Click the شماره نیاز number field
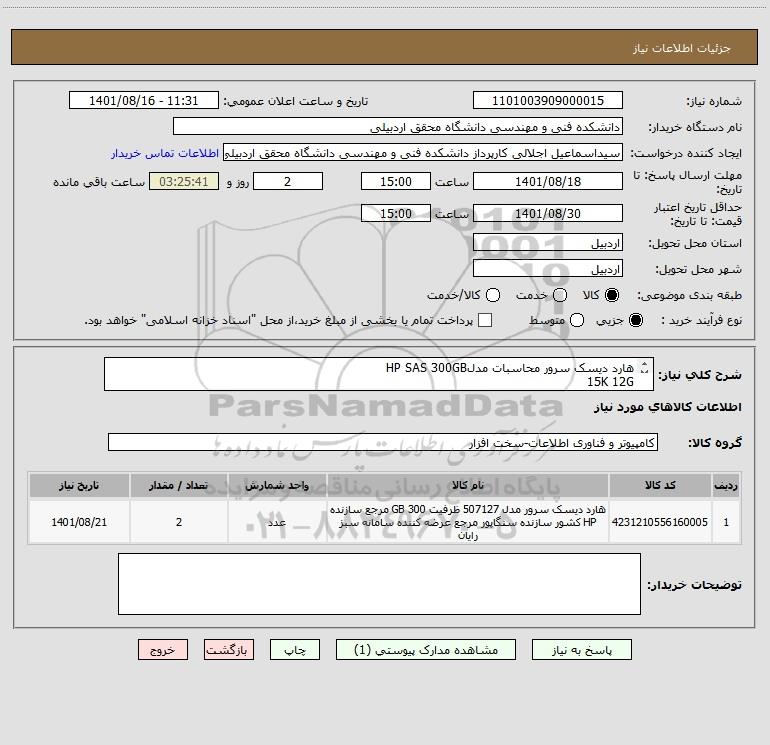 tap(548, 101)
